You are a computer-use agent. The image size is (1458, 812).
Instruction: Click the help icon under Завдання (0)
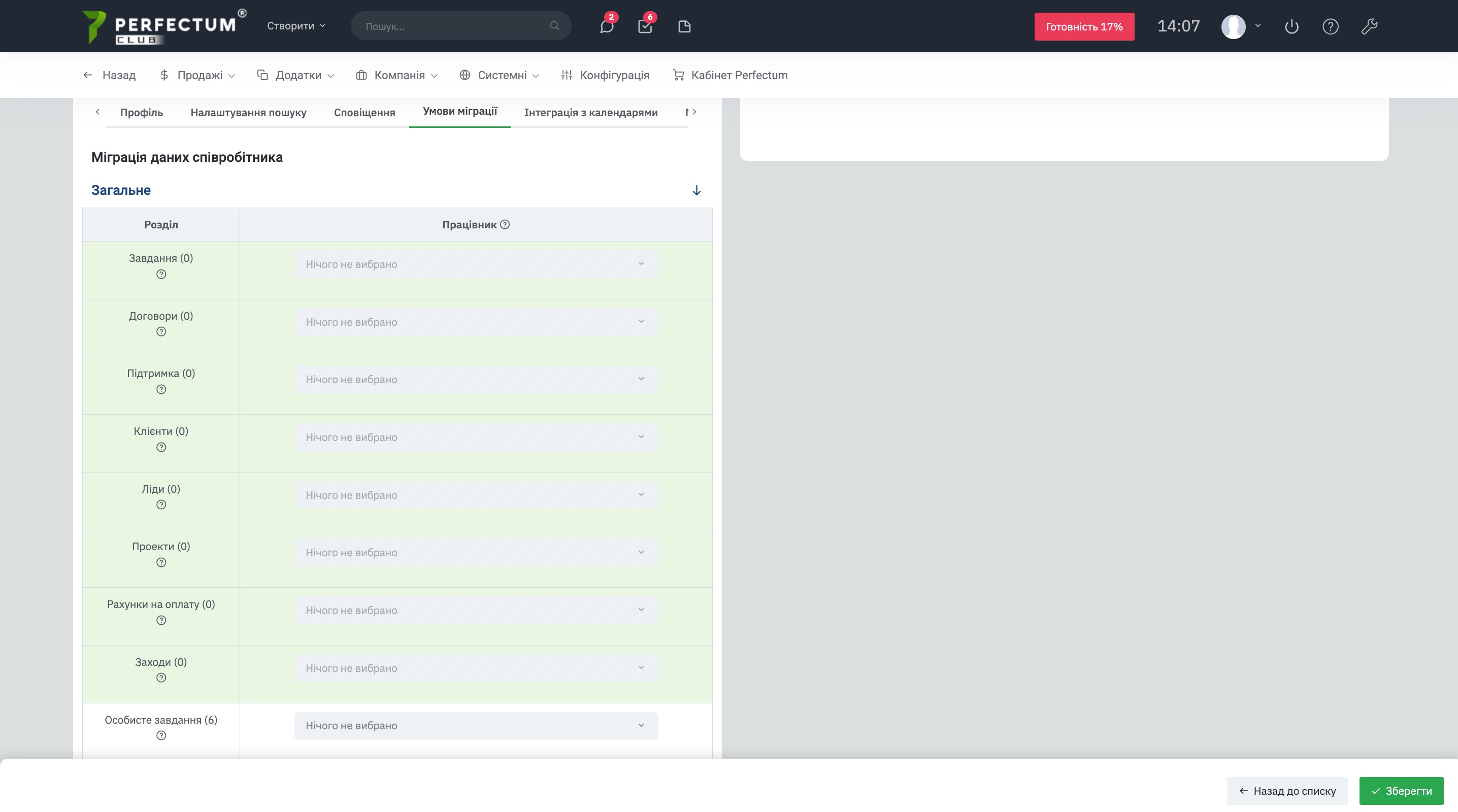click(x=161, y=275)
